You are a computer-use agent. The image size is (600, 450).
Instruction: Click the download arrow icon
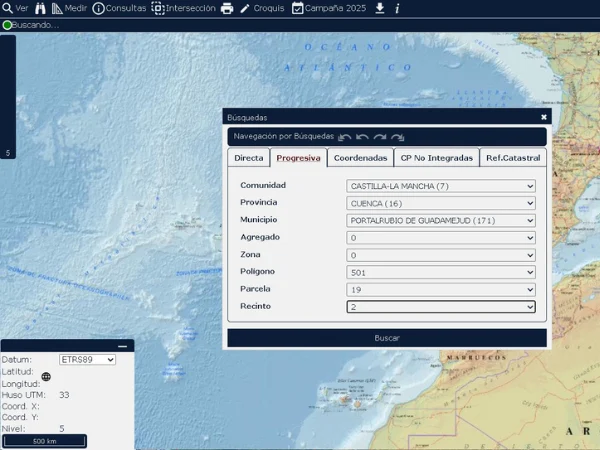379,8
